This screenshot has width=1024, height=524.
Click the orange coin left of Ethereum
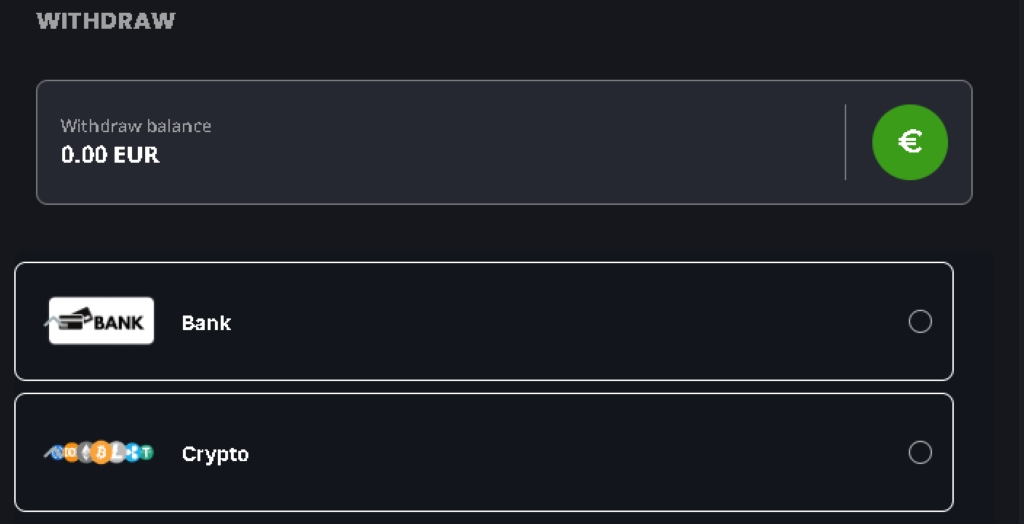pyautogui.click(x=71, y=454)
